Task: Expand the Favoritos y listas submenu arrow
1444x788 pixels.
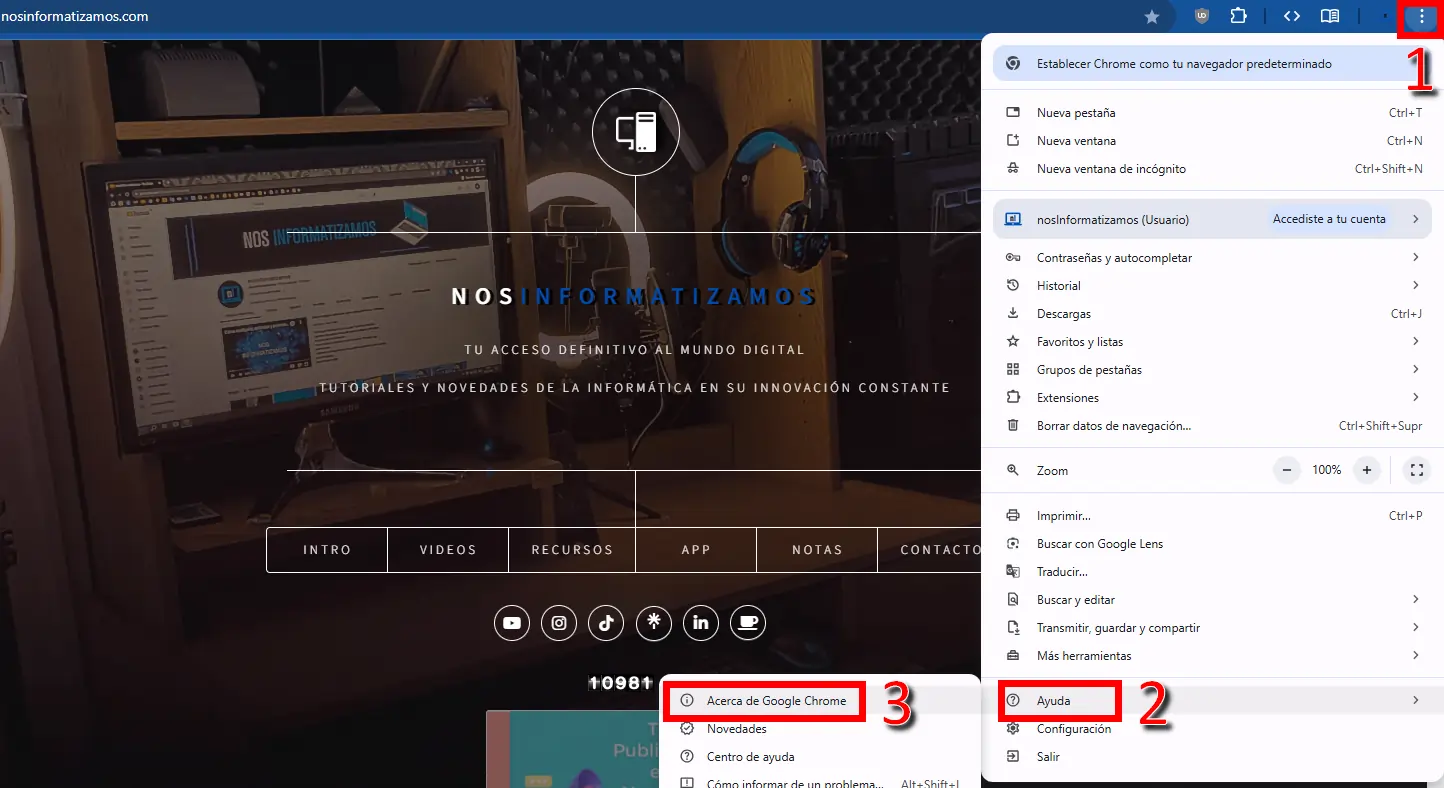Action: pos(1416,342)
